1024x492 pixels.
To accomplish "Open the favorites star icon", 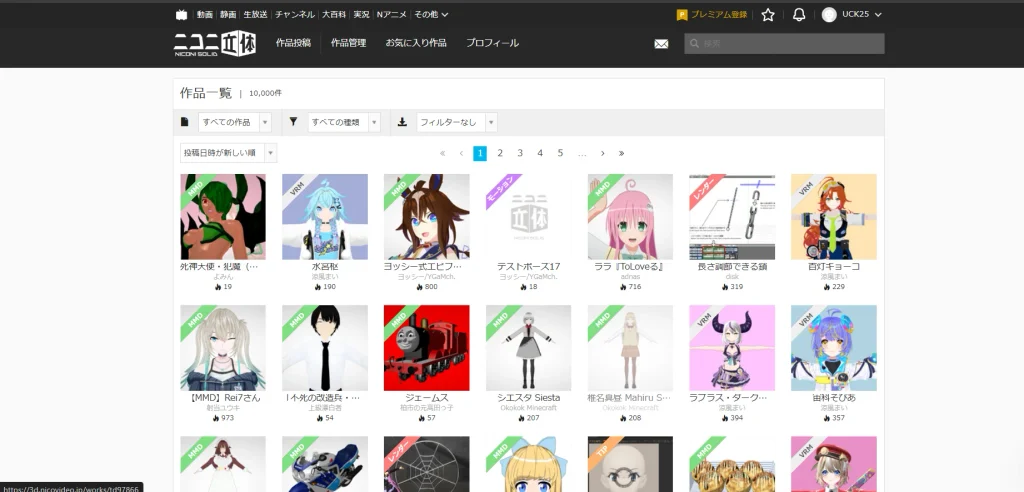I will pos(768,14).
